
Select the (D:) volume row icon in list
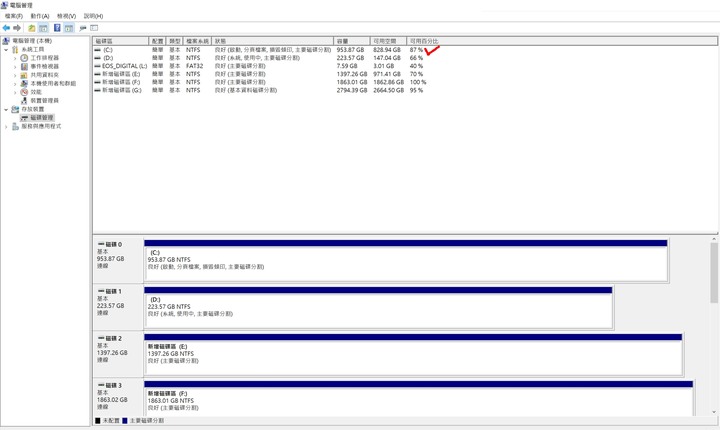click(x=97, y=58)
